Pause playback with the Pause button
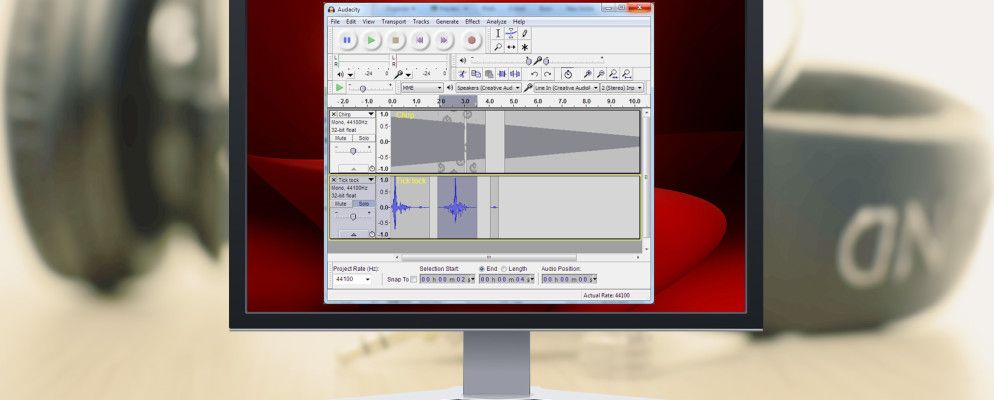Viewport: 994px width, 400px height. (347, 40)
